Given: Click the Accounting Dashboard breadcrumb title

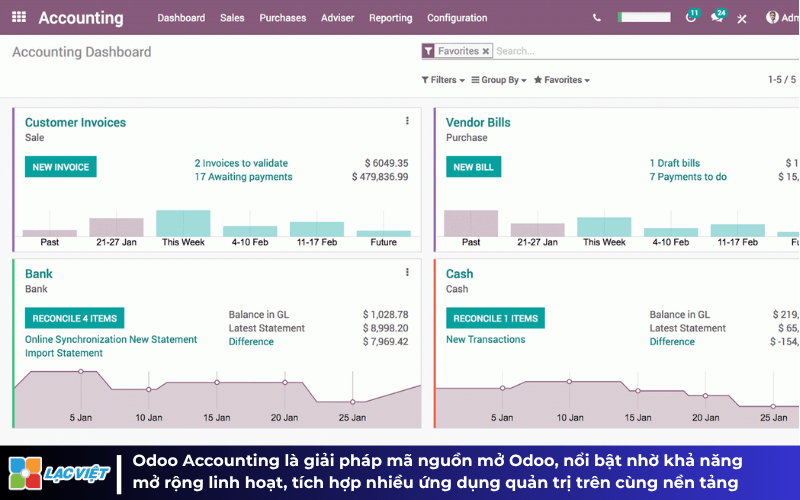Looking at the screenshot, I should (82, 52).
